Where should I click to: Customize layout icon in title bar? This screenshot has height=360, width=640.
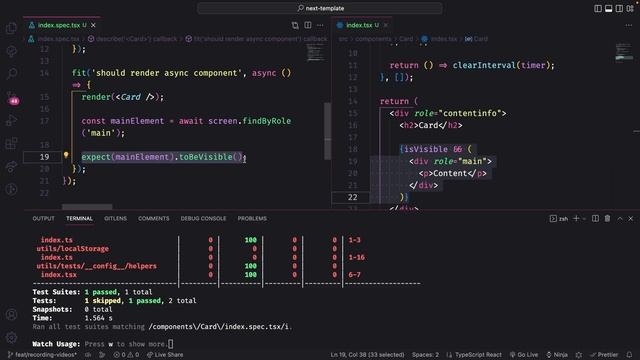[630, 8]
